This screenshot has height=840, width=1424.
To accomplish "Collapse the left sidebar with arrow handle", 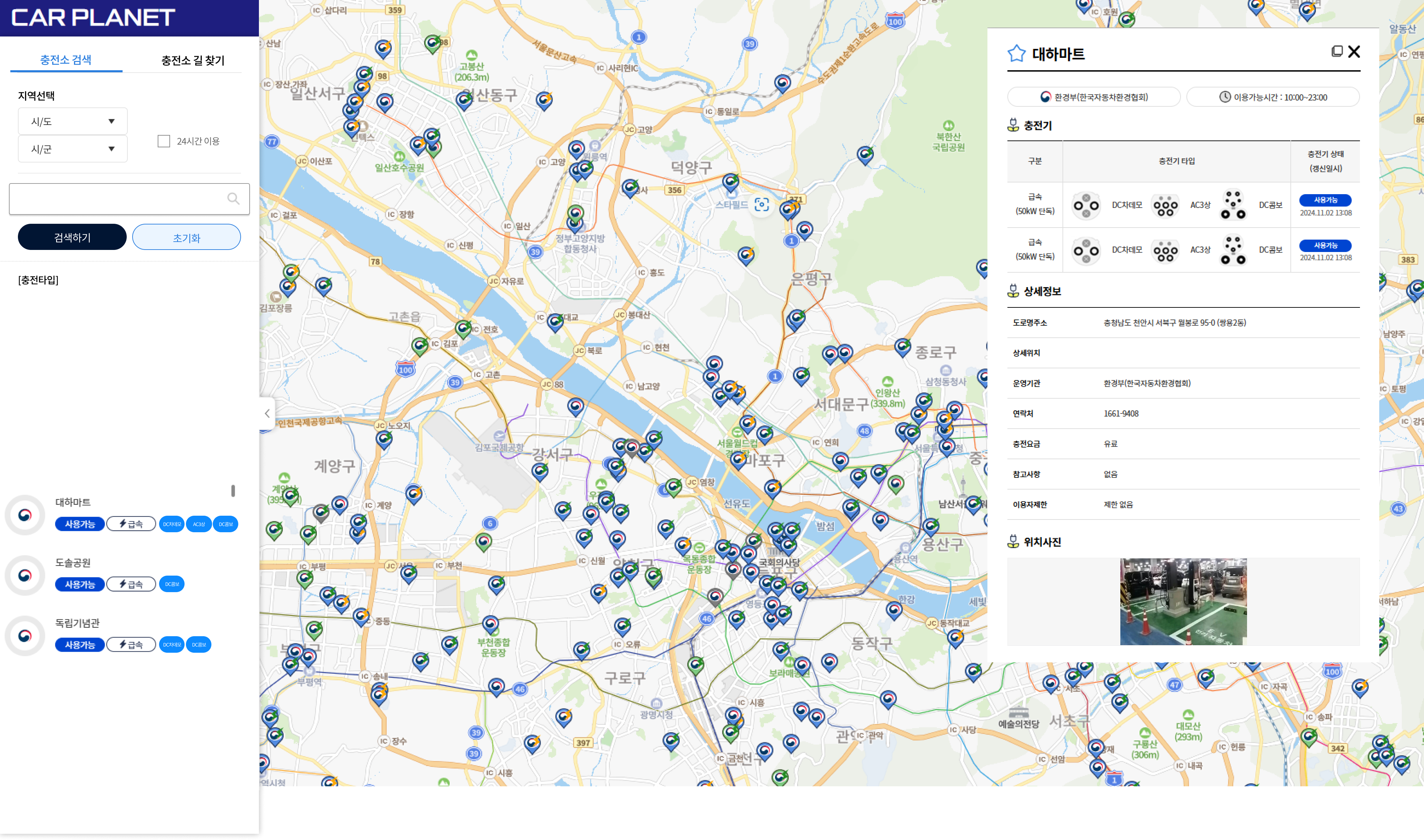I will coord(267,413).
